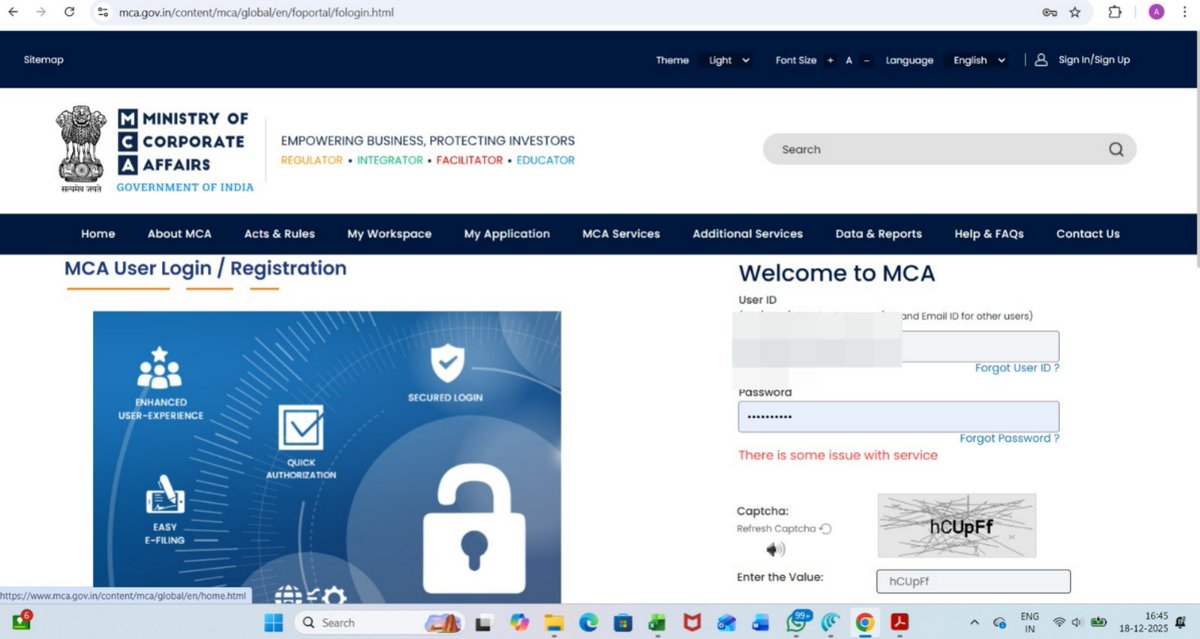This screenshot has width=1200, height=639.
Task: Open WhatsApp from the taskbar
Action: click(x=796, y=622)
